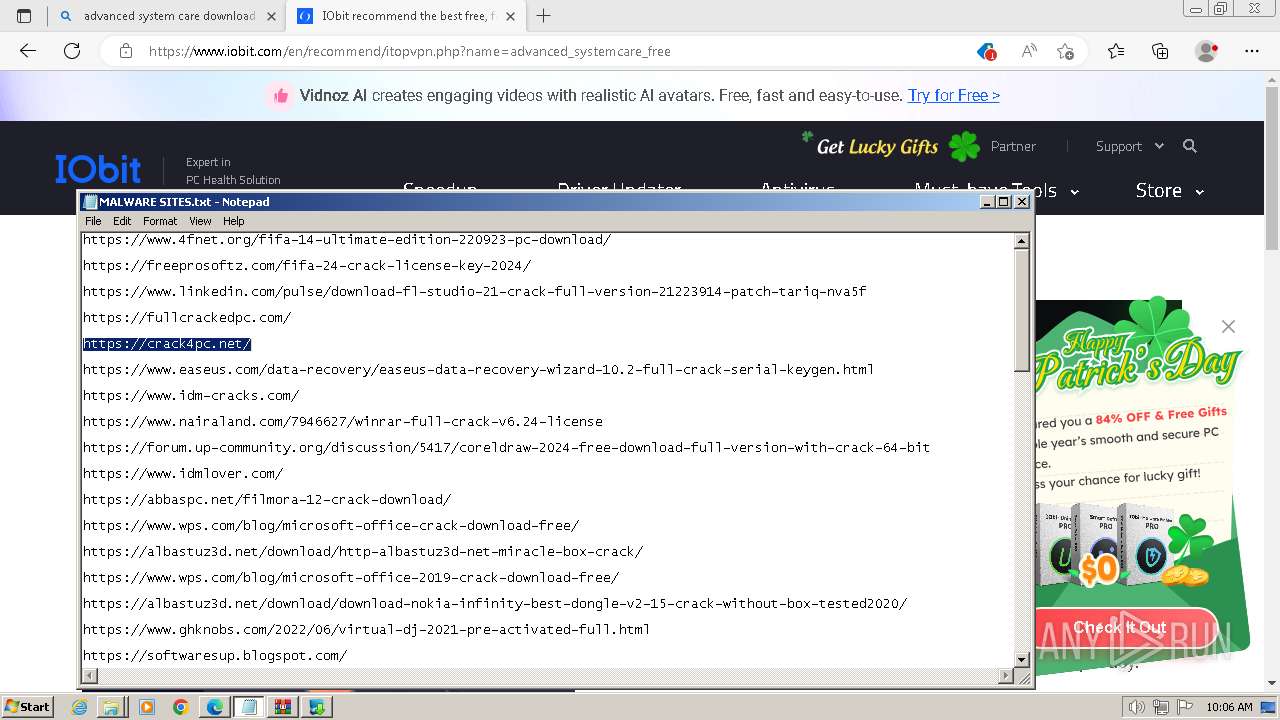This screenshot has height=720, width=1280.
Task: Expand the Support dropdown
Action: click(1130, 146)
